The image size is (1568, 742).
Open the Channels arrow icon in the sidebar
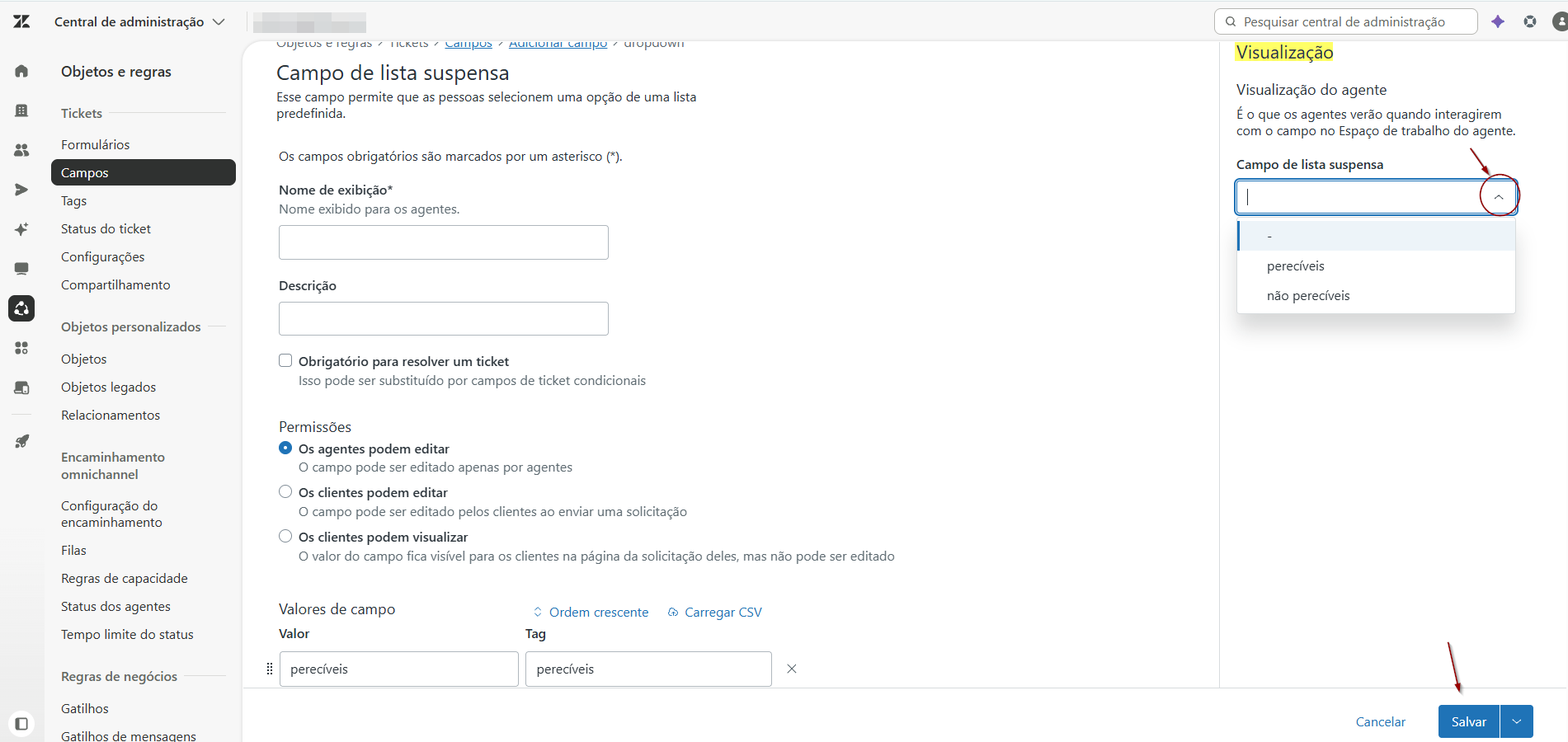[x=21, y=190]
